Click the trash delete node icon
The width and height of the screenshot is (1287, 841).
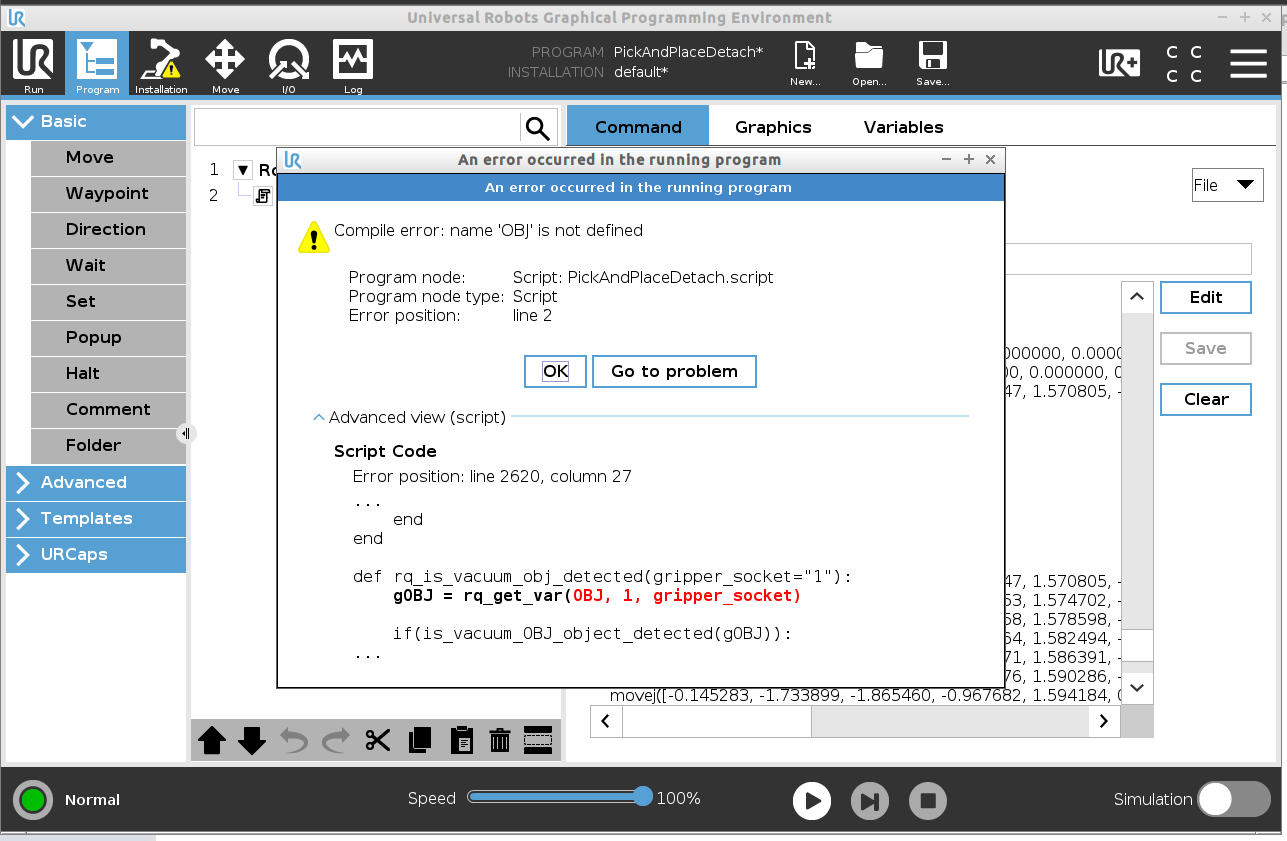pyautogui.click(x=499, y=740)
